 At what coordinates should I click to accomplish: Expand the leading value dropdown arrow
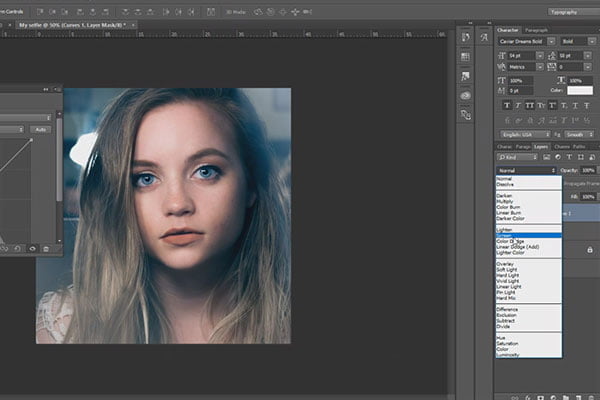[588, 56]
